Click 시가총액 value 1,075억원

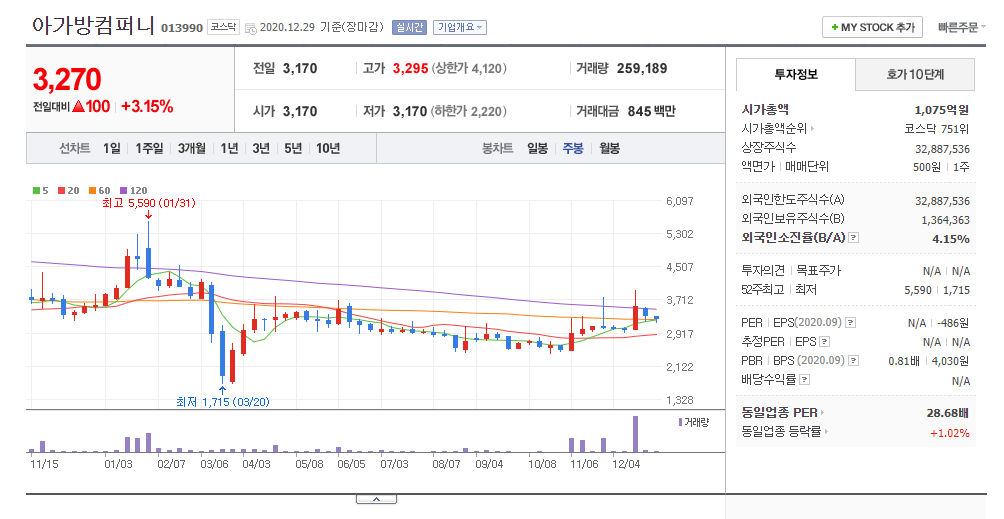(x=942, y=110)
